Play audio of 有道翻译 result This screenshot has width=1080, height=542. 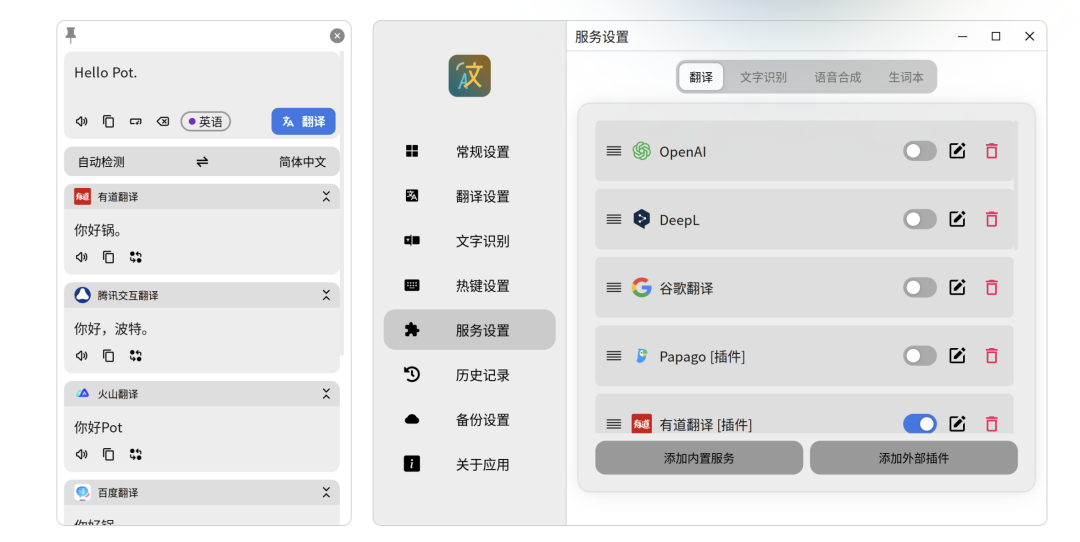click(81, 257)
